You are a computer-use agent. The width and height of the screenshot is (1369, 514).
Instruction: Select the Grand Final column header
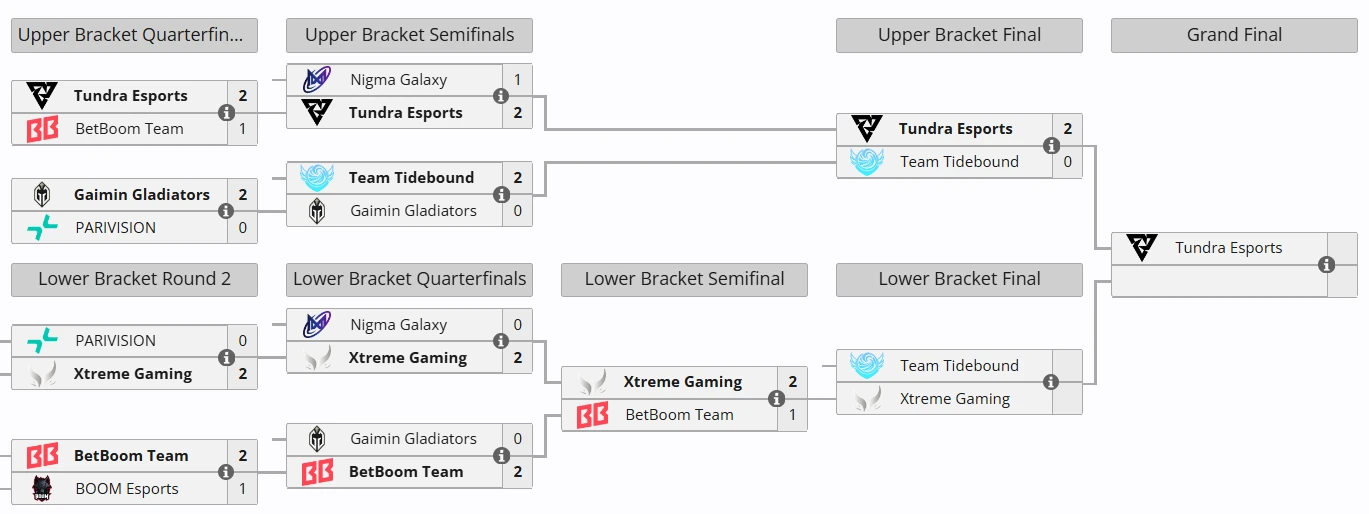click(1234, 35)
